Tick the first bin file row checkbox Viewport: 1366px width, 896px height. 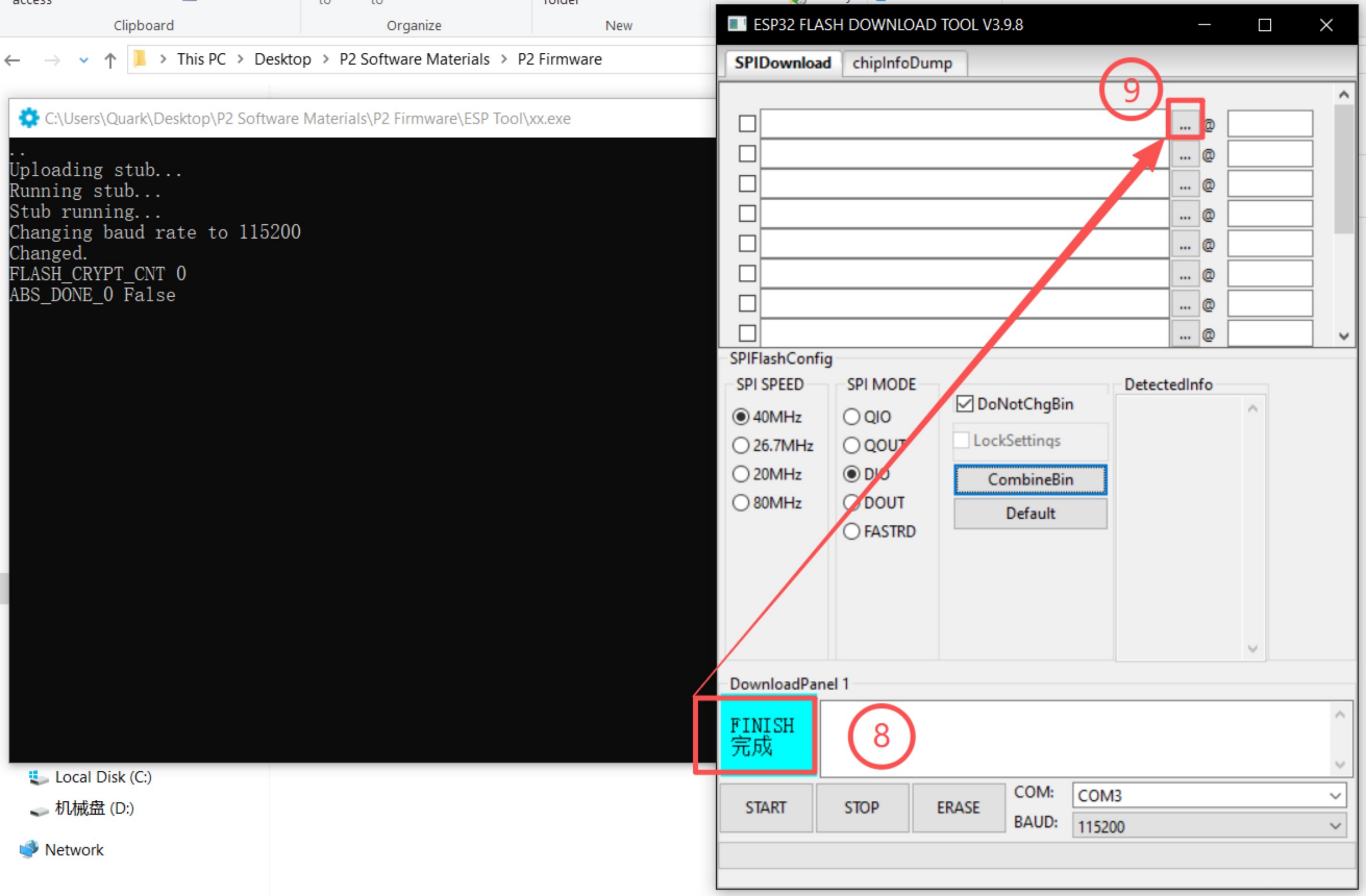pyautogui.click(x=747, y=123)
